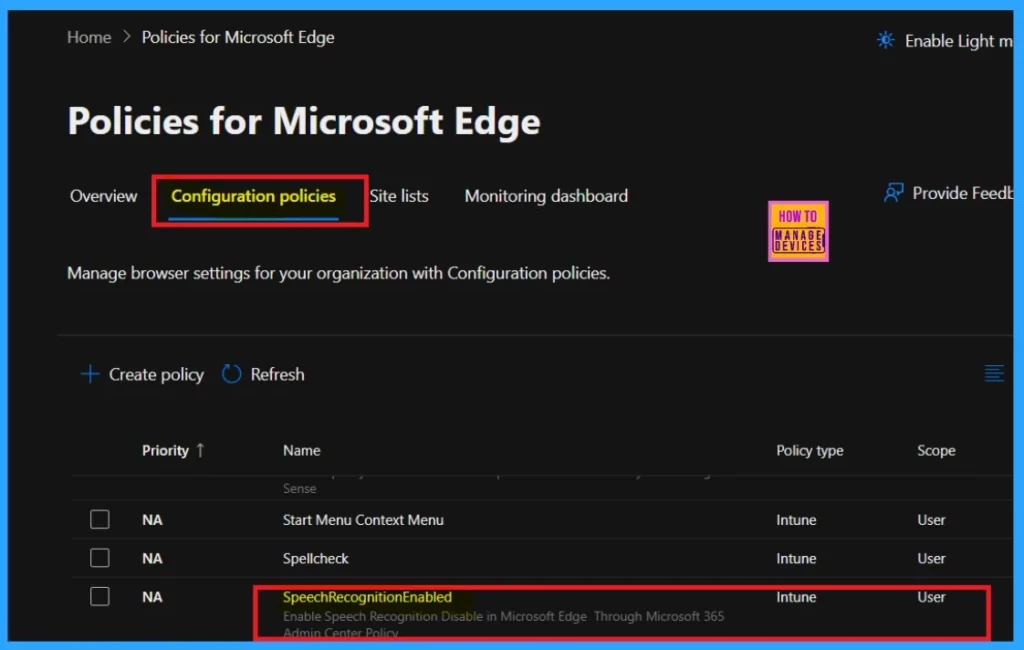
Task: Click Intune in the SpeechRecognitionEnabled row
Action: coord(796,597)
